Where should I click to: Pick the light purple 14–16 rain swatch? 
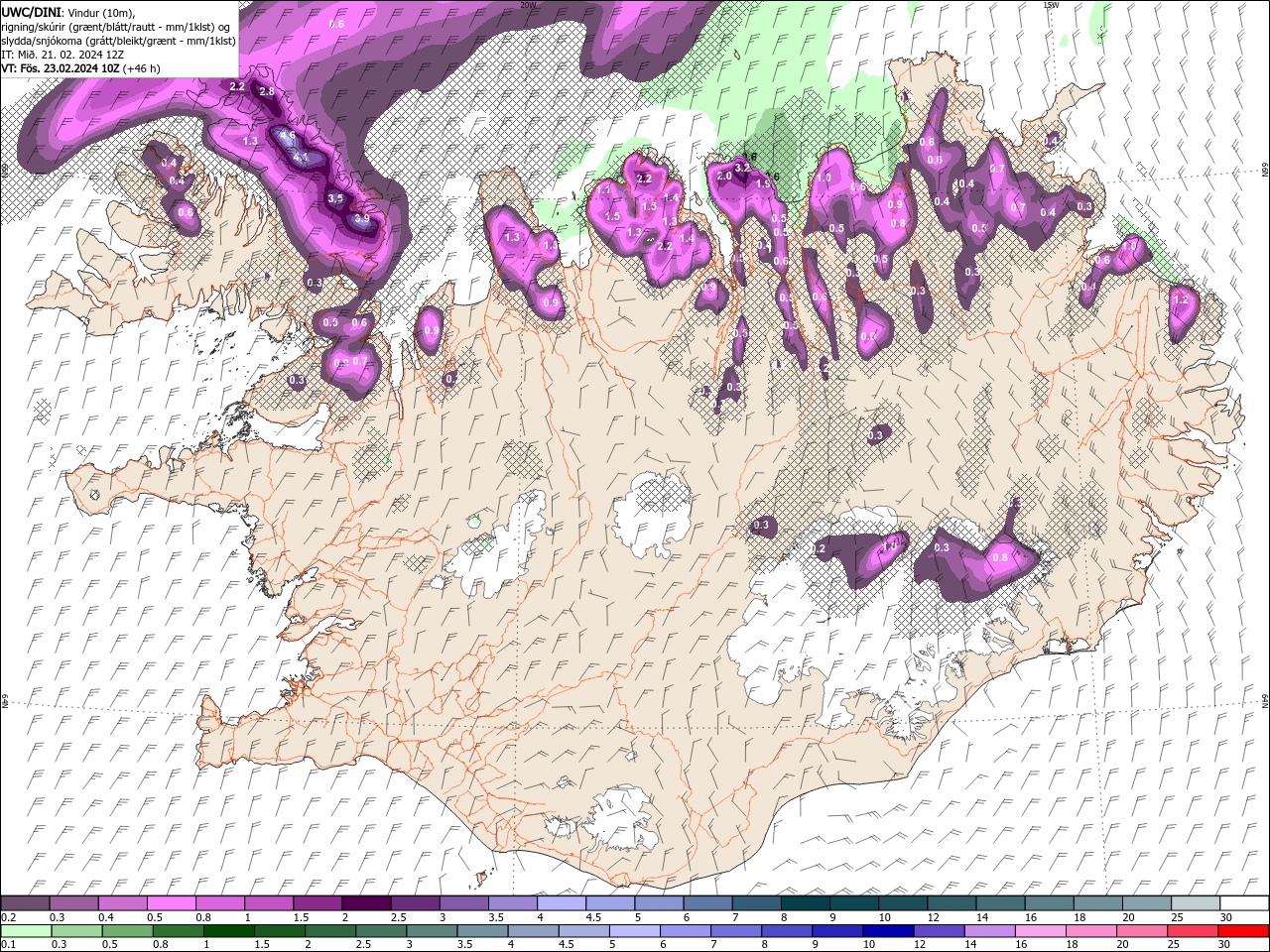click(x=989, y=931)
